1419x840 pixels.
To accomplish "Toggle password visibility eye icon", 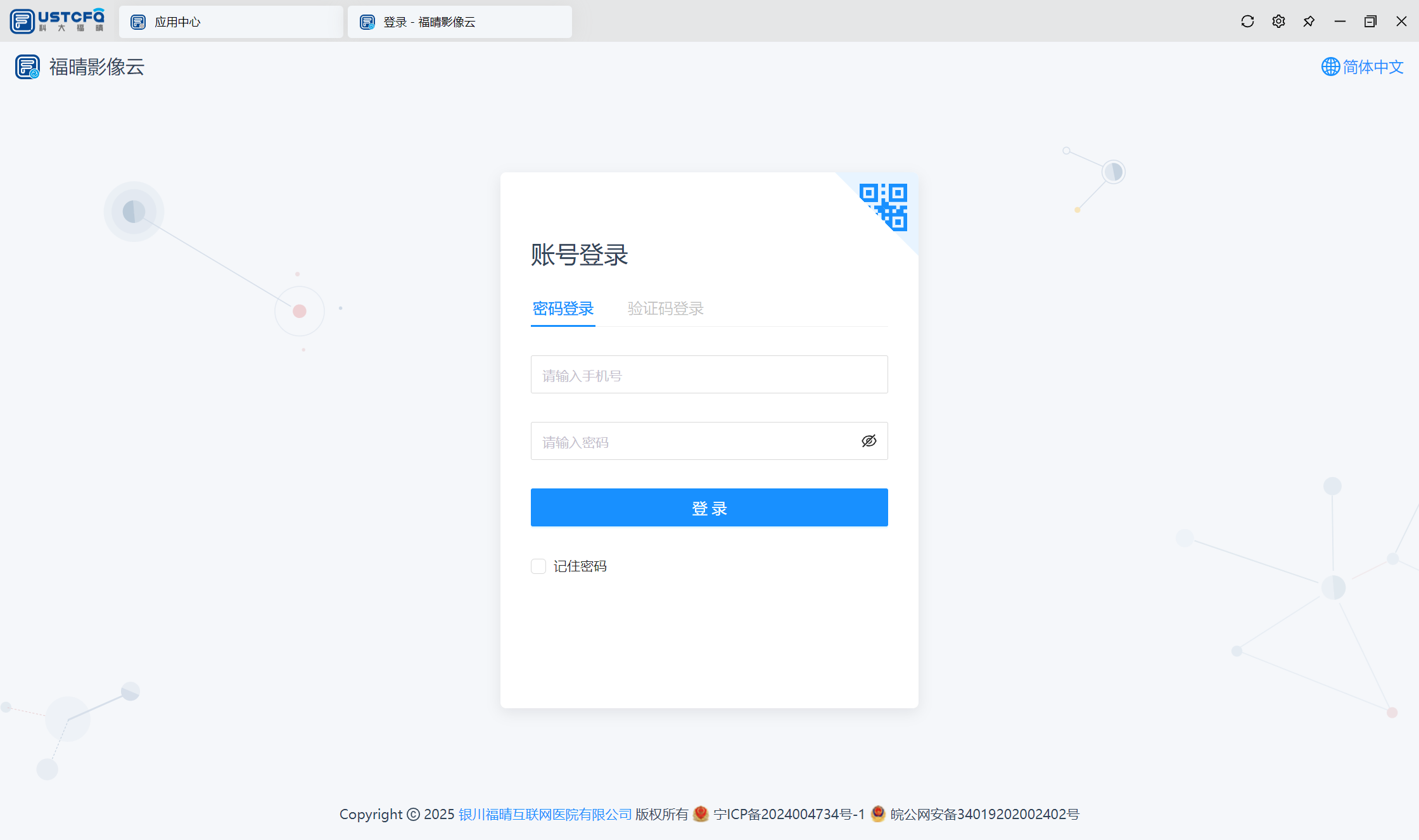I will 869,441.
